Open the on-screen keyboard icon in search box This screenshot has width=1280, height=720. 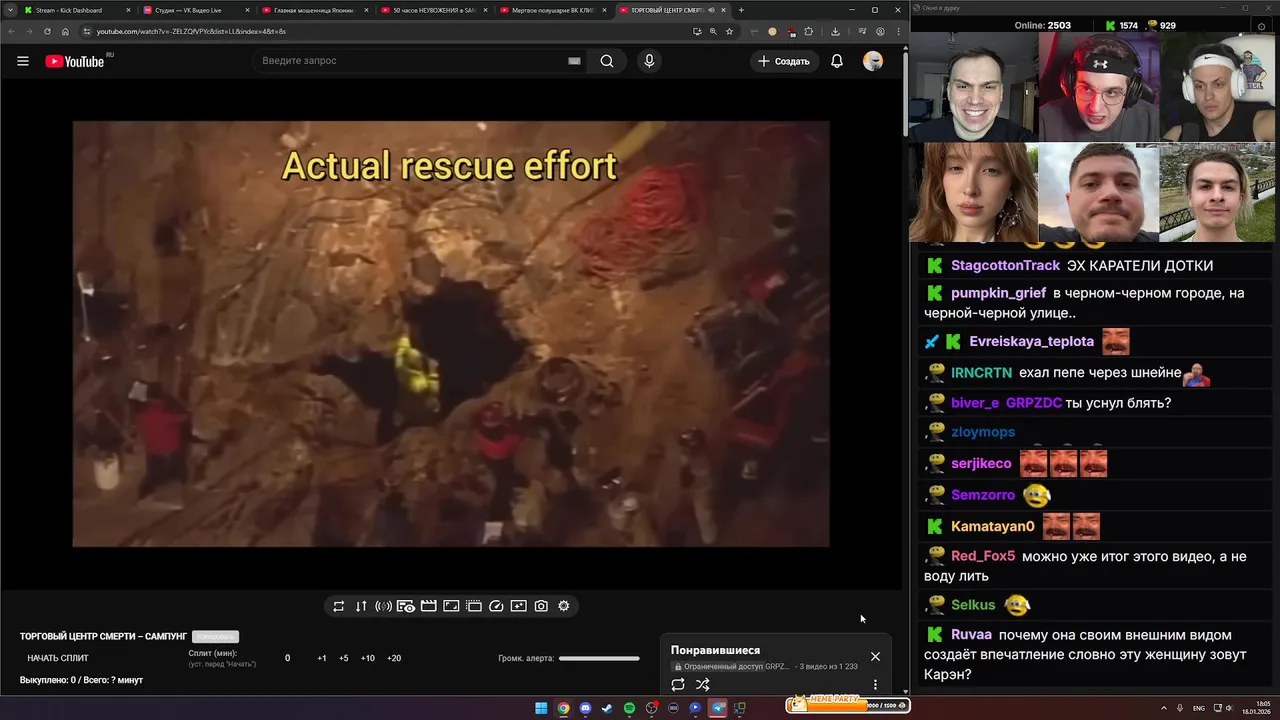[574, 61]
